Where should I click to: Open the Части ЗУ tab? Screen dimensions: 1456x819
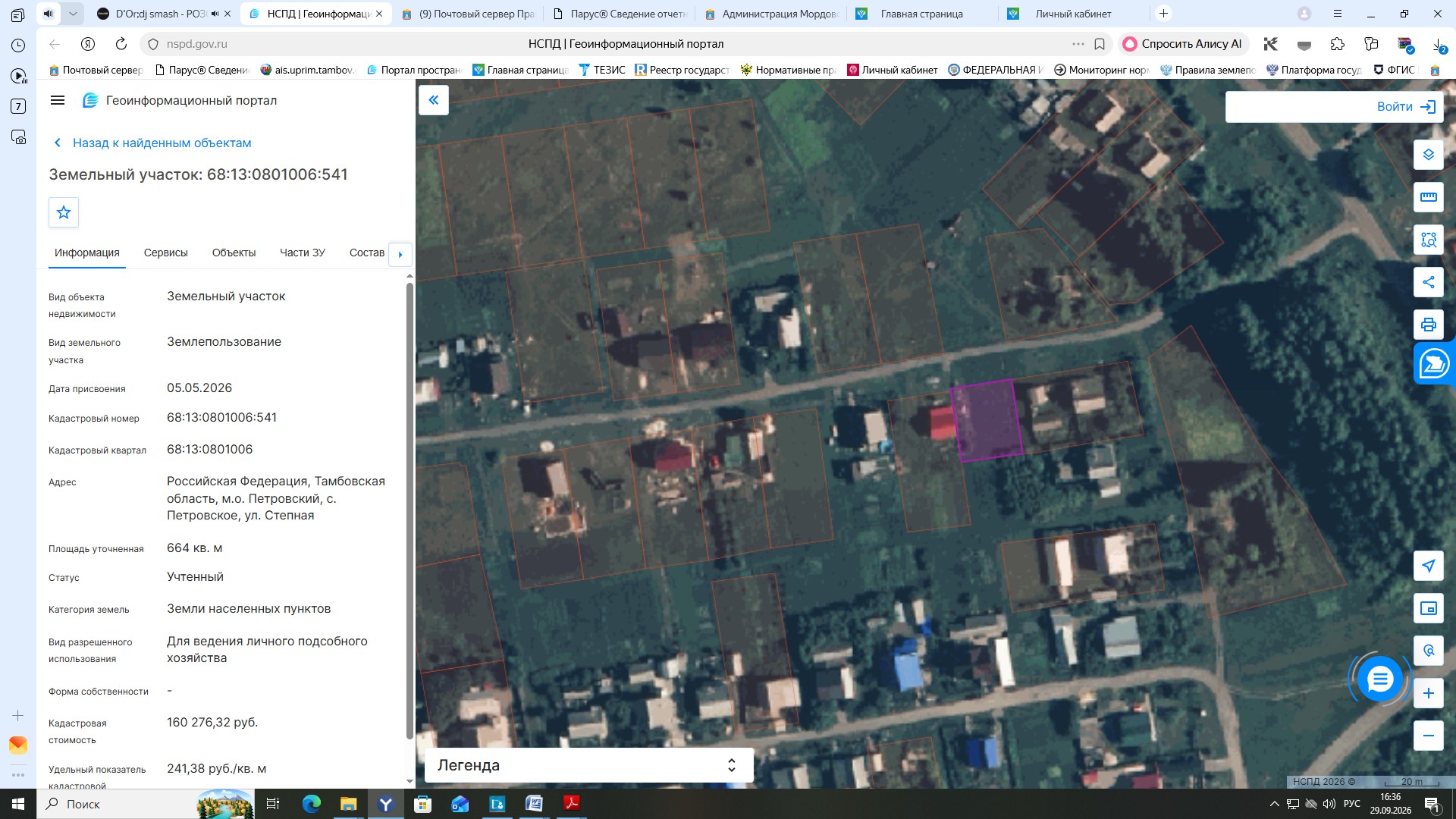tap(303, 253)
